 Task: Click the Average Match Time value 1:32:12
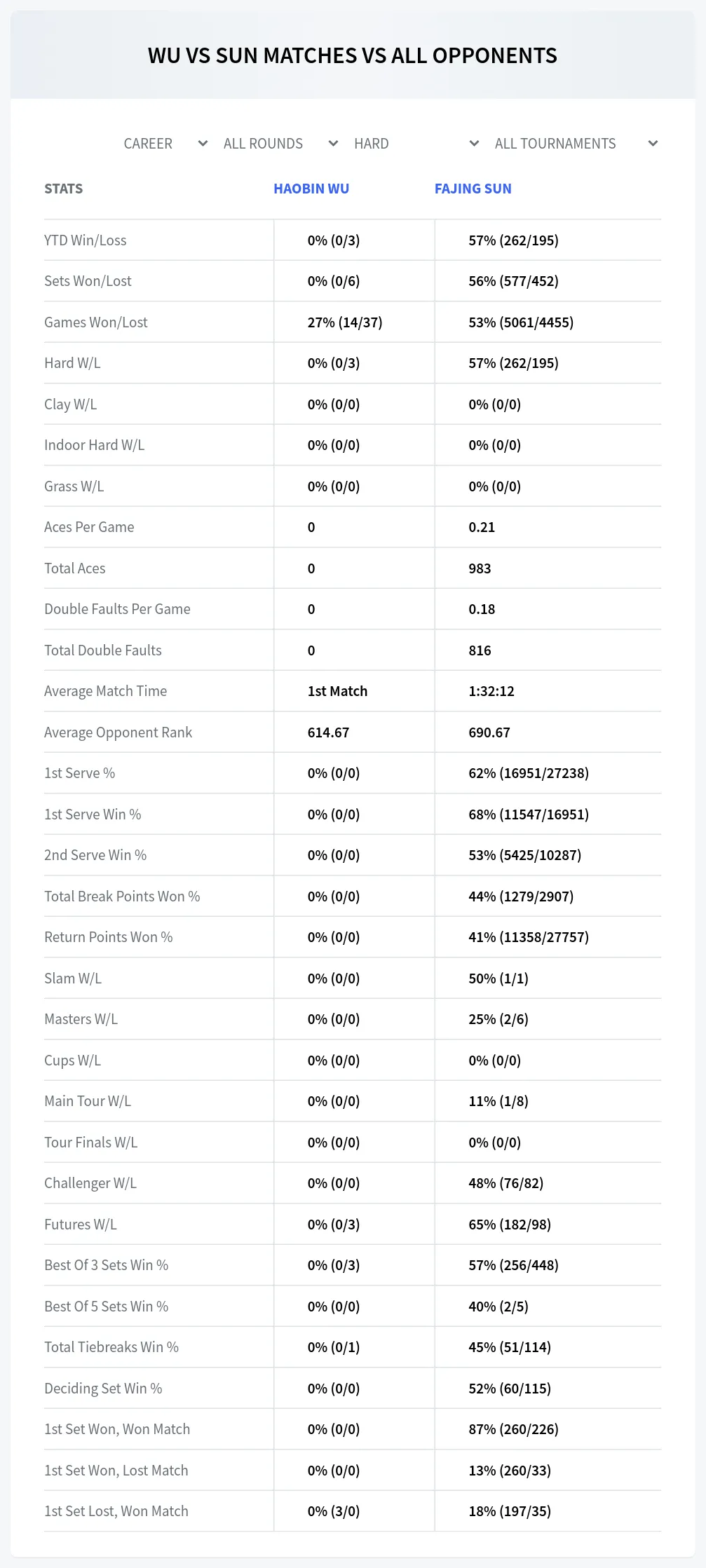pyautogui.click(x=491, y=691)
